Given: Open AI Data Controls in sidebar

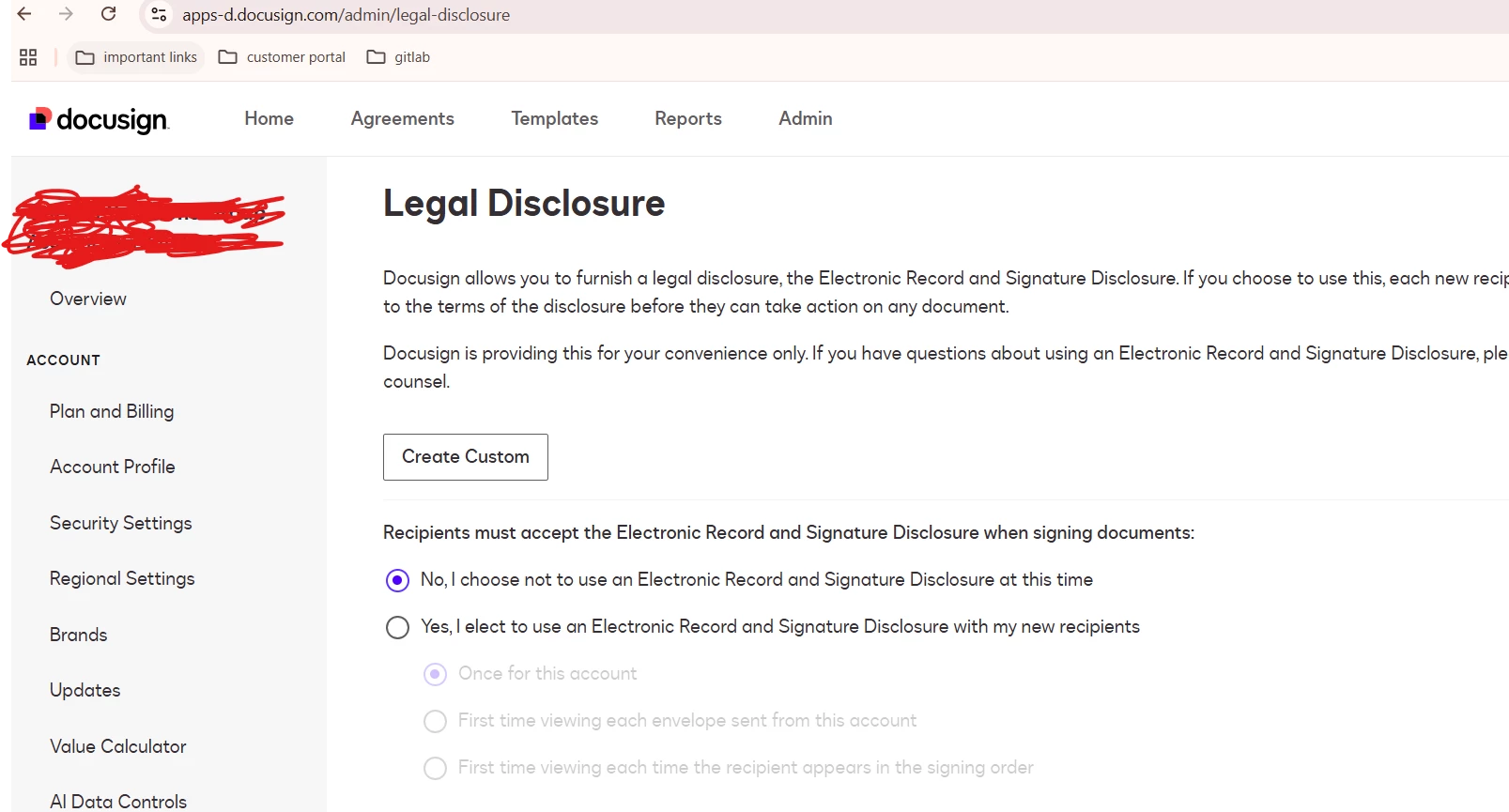Looking at the screenshot, I should [118, 802].
